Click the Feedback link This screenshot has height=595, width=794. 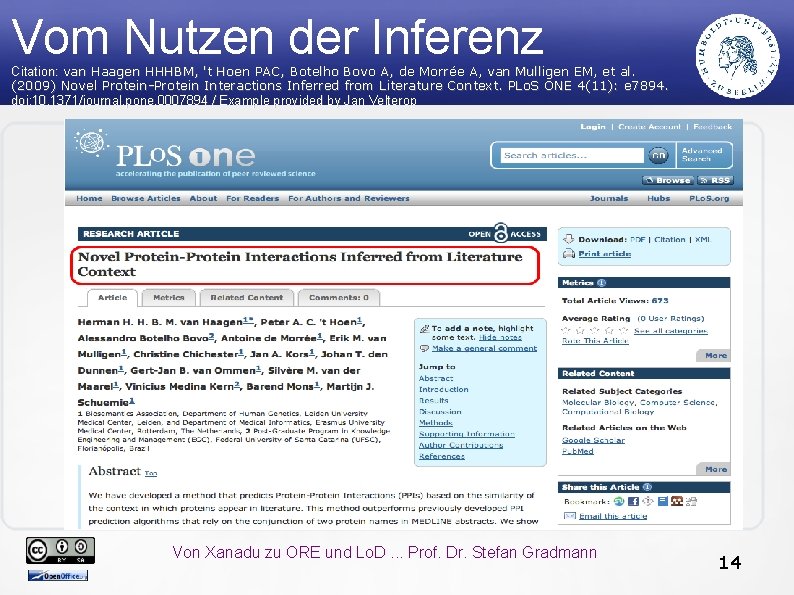tap(712, 127)
